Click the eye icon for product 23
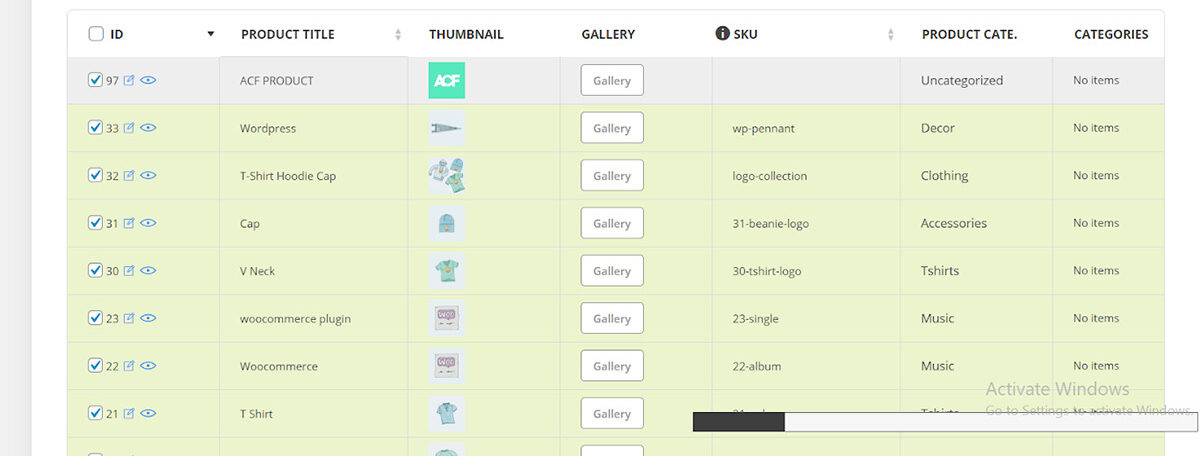 (148, 319)
